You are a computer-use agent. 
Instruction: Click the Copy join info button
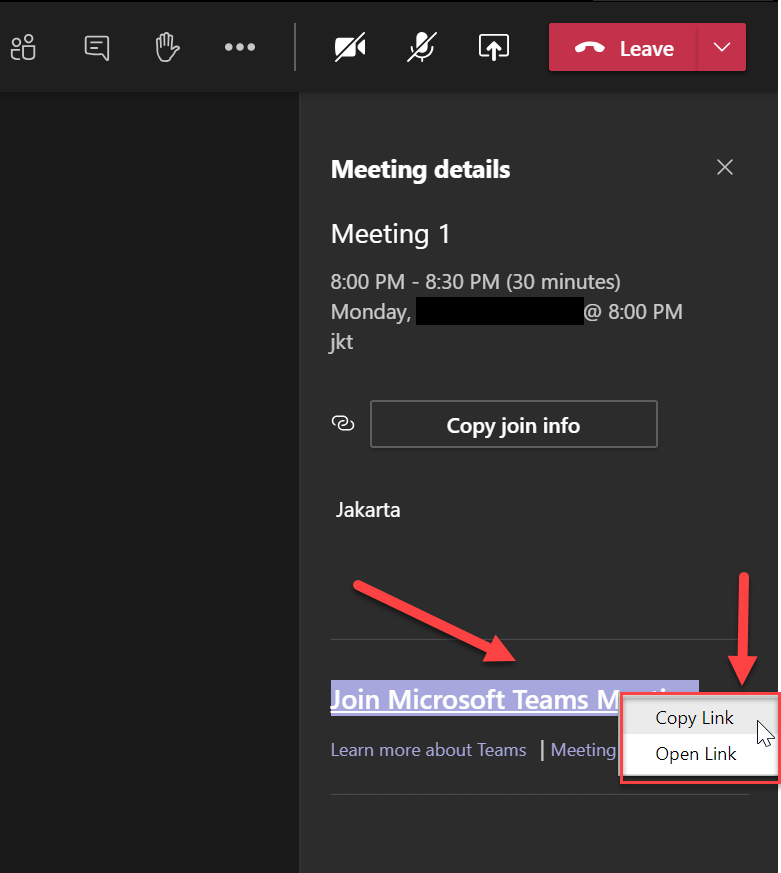coord(513,424)
